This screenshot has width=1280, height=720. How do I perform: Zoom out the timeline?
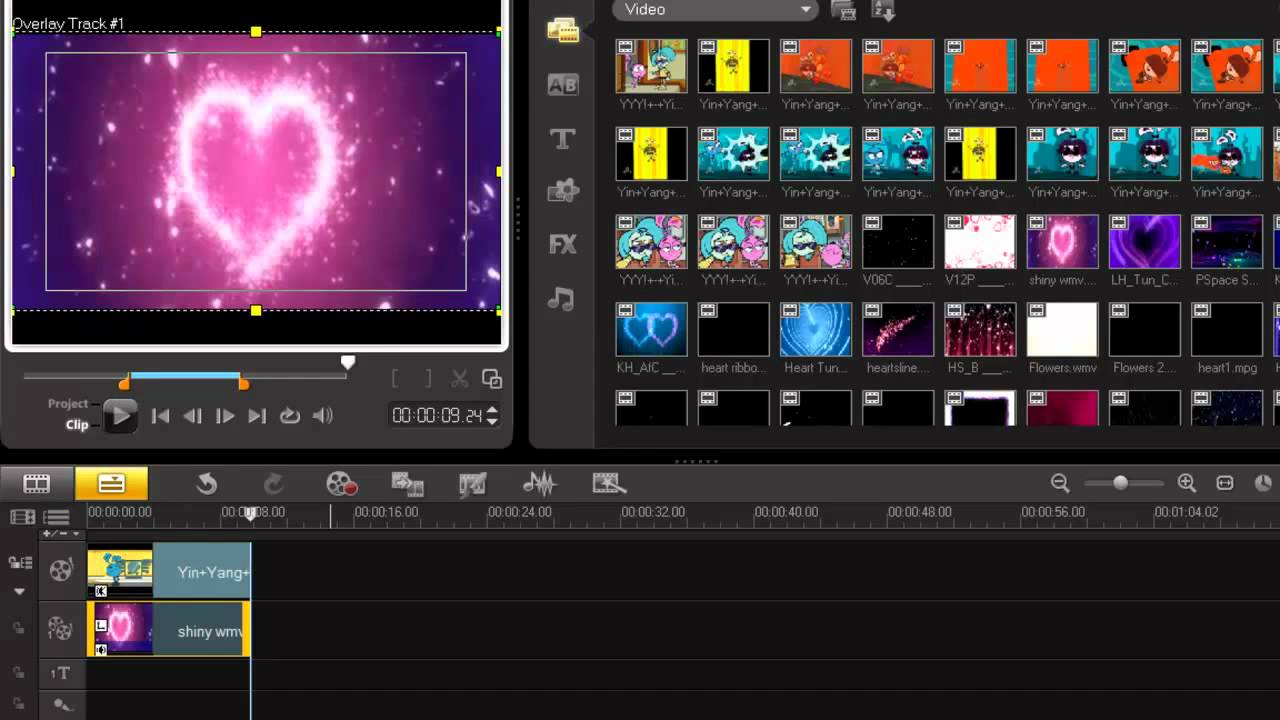click(1060, 483)
